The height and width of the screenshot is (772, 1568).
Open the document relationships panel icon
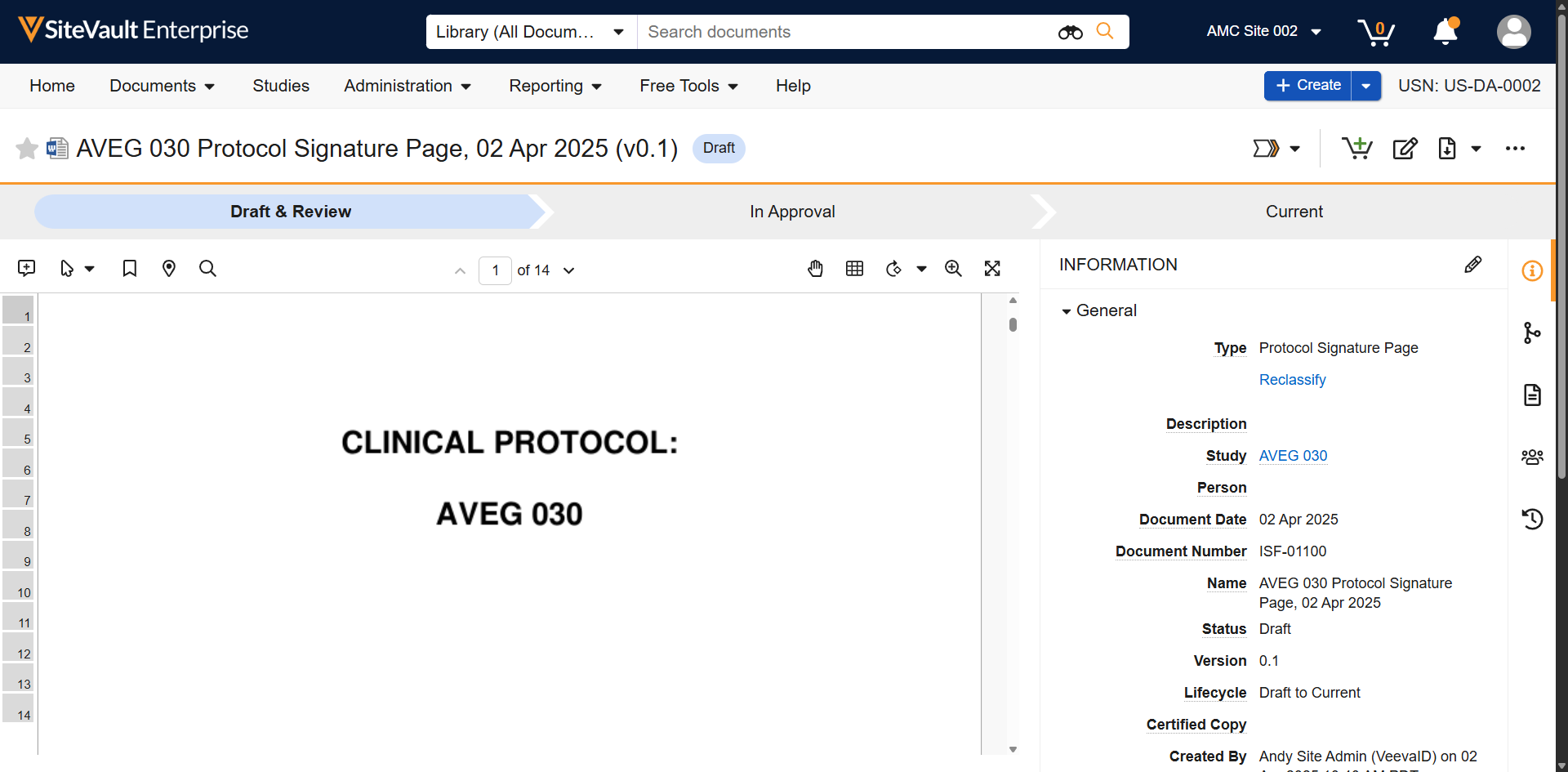pyautogui.click(x=1532, y=332)
